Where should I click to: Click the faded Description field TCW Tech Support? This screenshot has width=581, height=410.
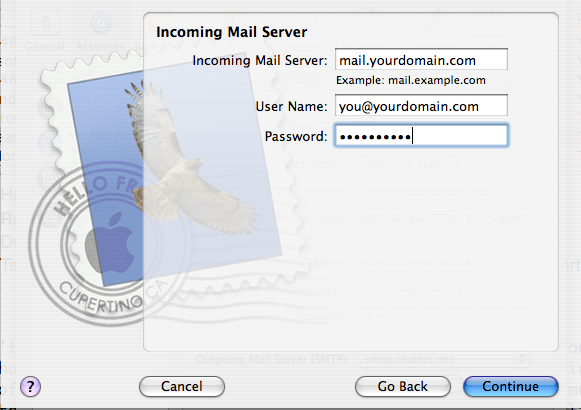(410, 164)
